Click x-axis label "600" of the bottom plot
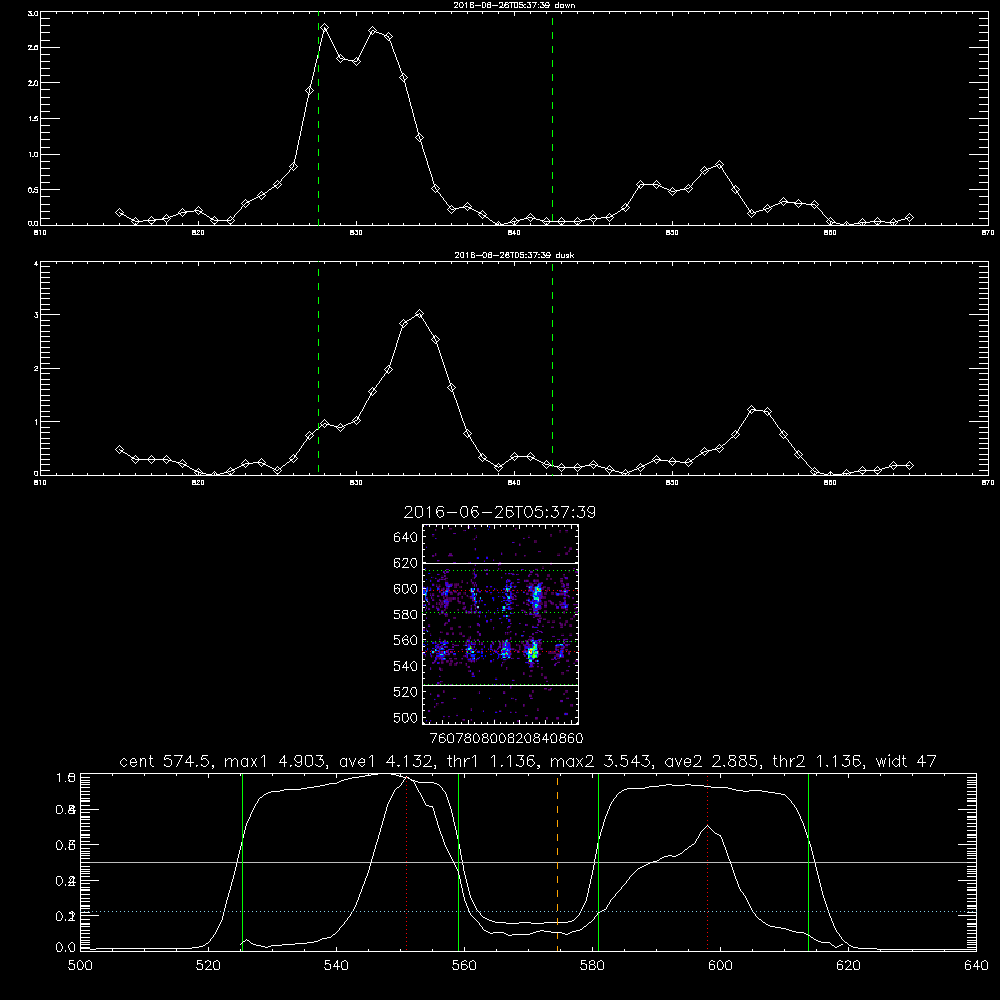 click(720, 966)
